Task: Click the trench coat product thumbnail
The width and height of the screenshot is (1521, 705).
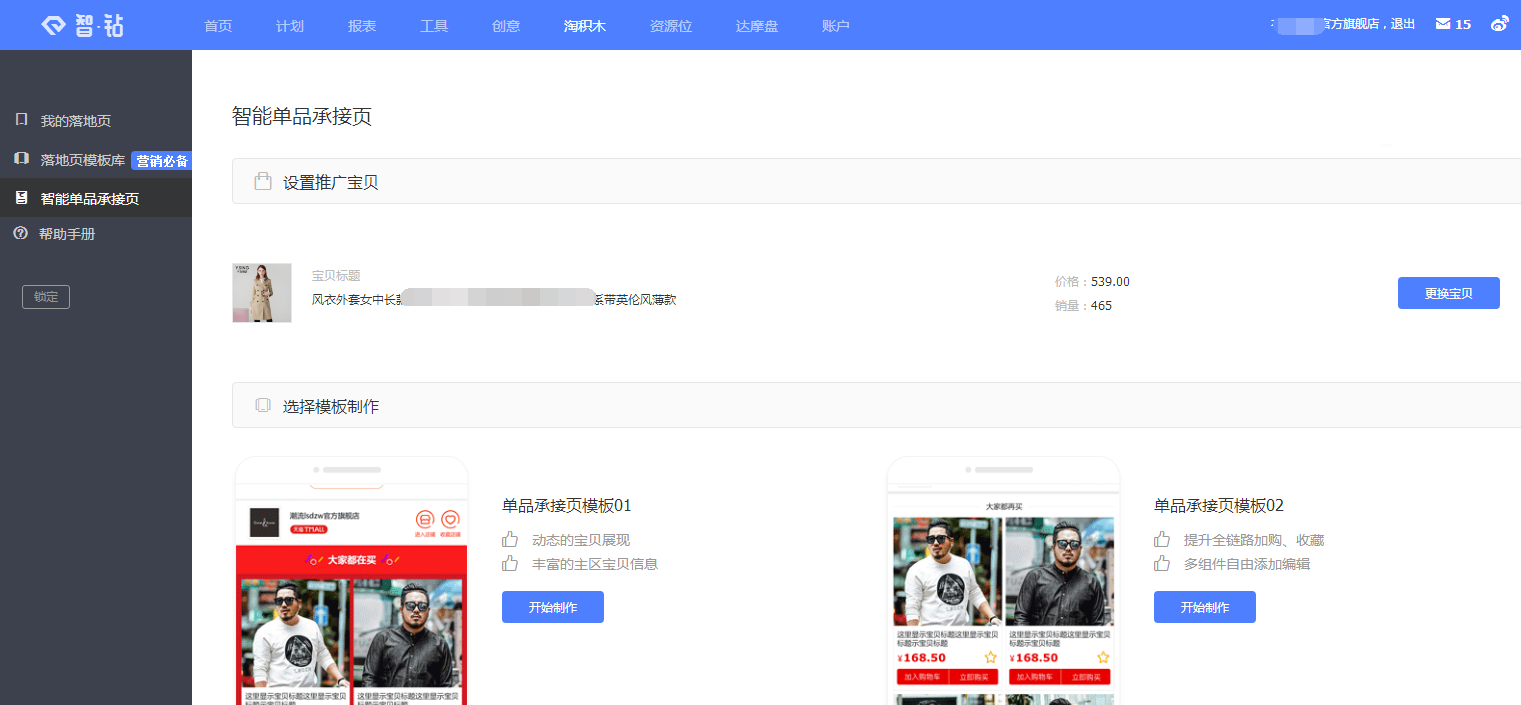Action: [261, 292]
